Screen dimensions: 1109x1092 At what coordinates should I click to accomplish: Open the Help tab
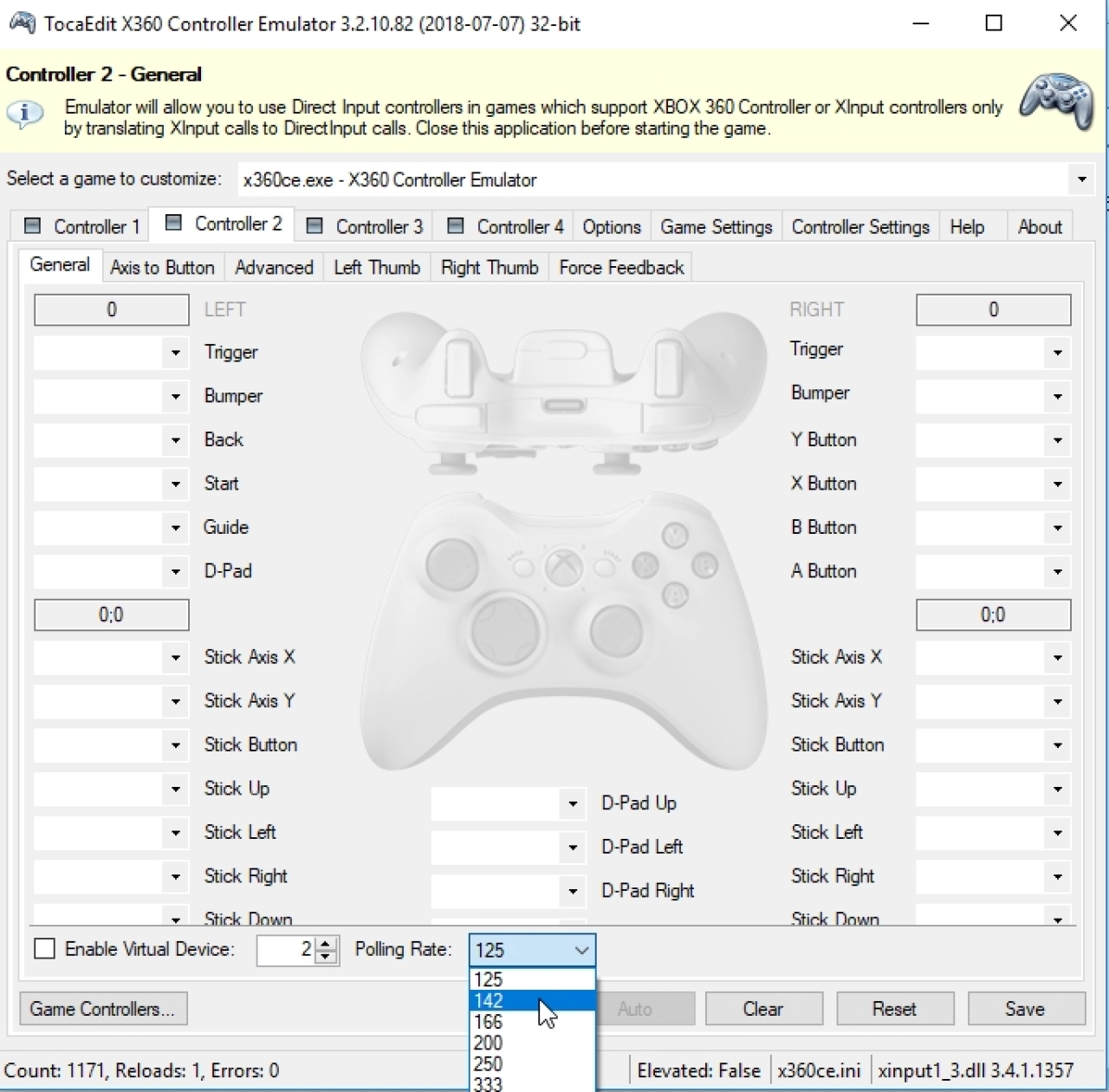(967, 226)
